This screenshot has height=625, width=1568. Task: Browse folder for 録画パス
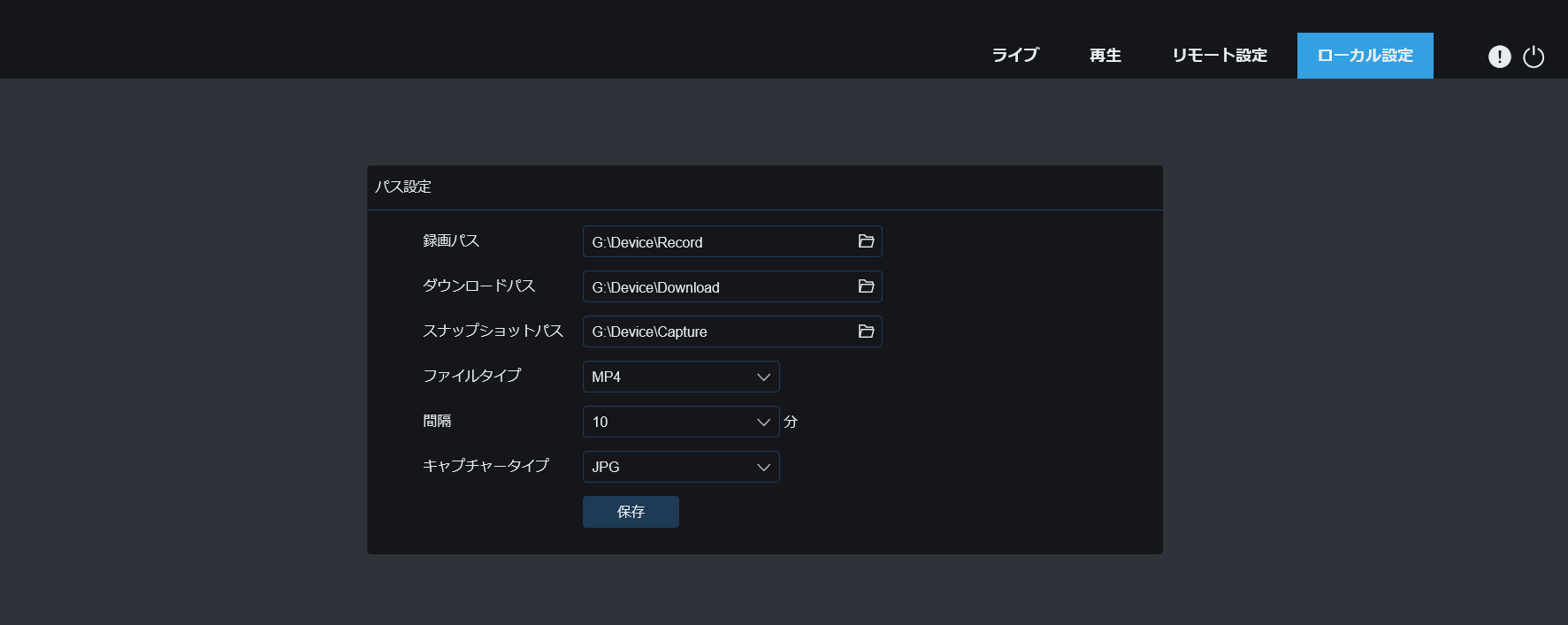click(866, 241)
